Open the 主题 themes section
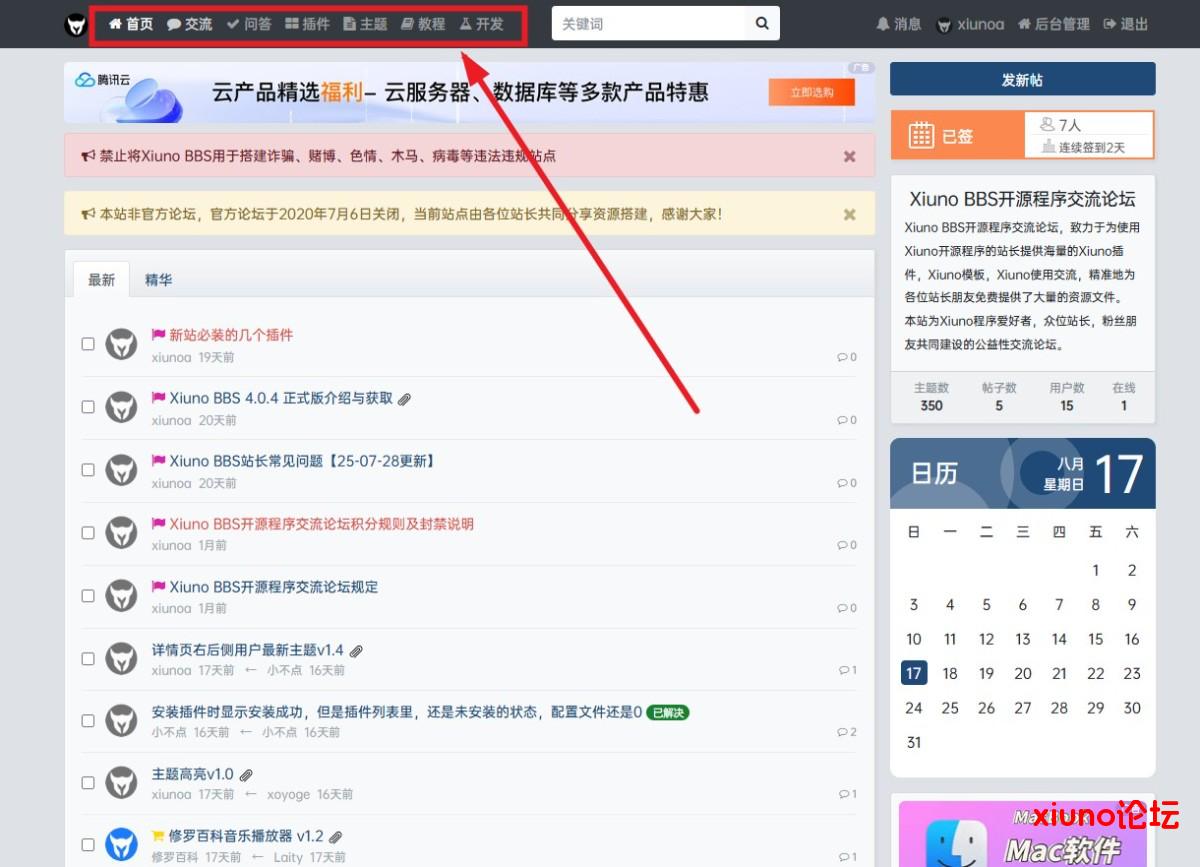Image resolution: width=1200 pixels, height=867 pixels. (365, 24)
